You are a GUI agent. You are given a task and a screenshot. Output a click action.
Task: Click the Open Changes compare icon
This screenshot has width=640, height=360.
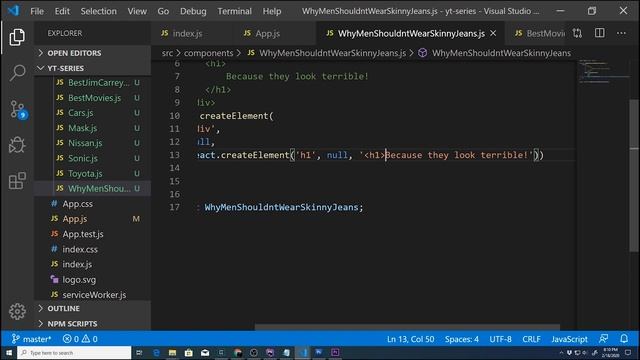[577, 33]
